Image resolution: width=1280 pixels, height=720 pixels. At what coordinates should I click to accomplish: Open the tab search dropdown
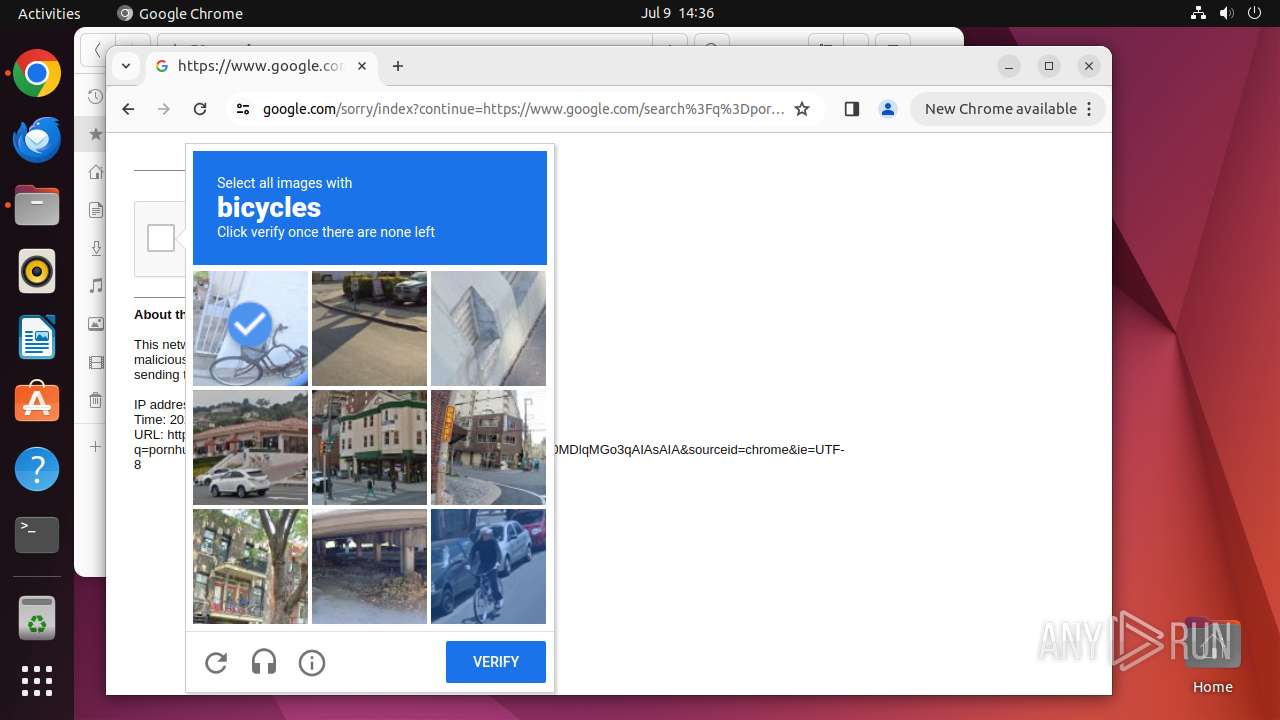(125, 66)
